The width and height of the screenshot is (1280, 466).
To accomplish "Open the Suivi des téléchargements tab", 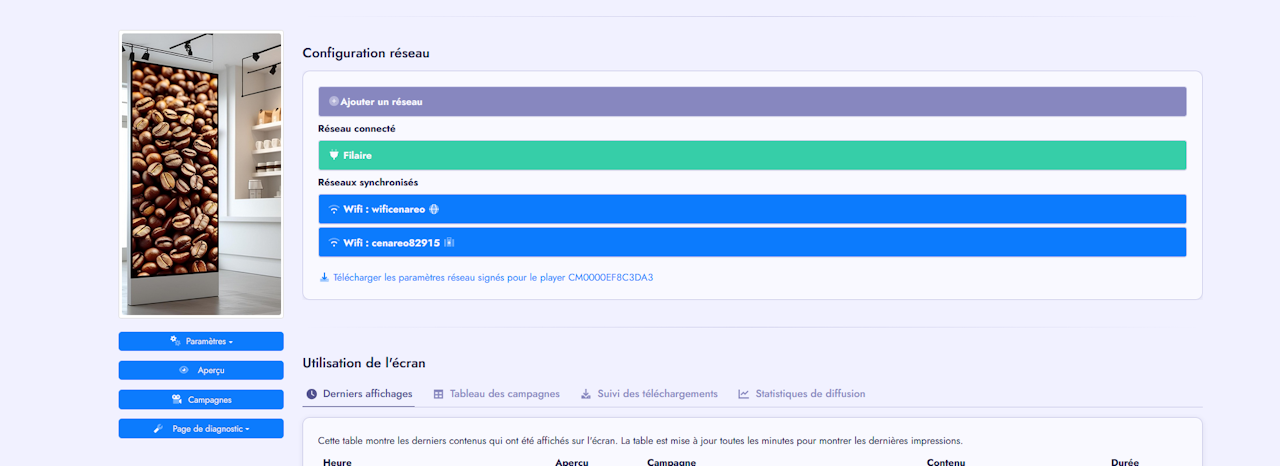I will pyautogui.click(x=649, y=394).
